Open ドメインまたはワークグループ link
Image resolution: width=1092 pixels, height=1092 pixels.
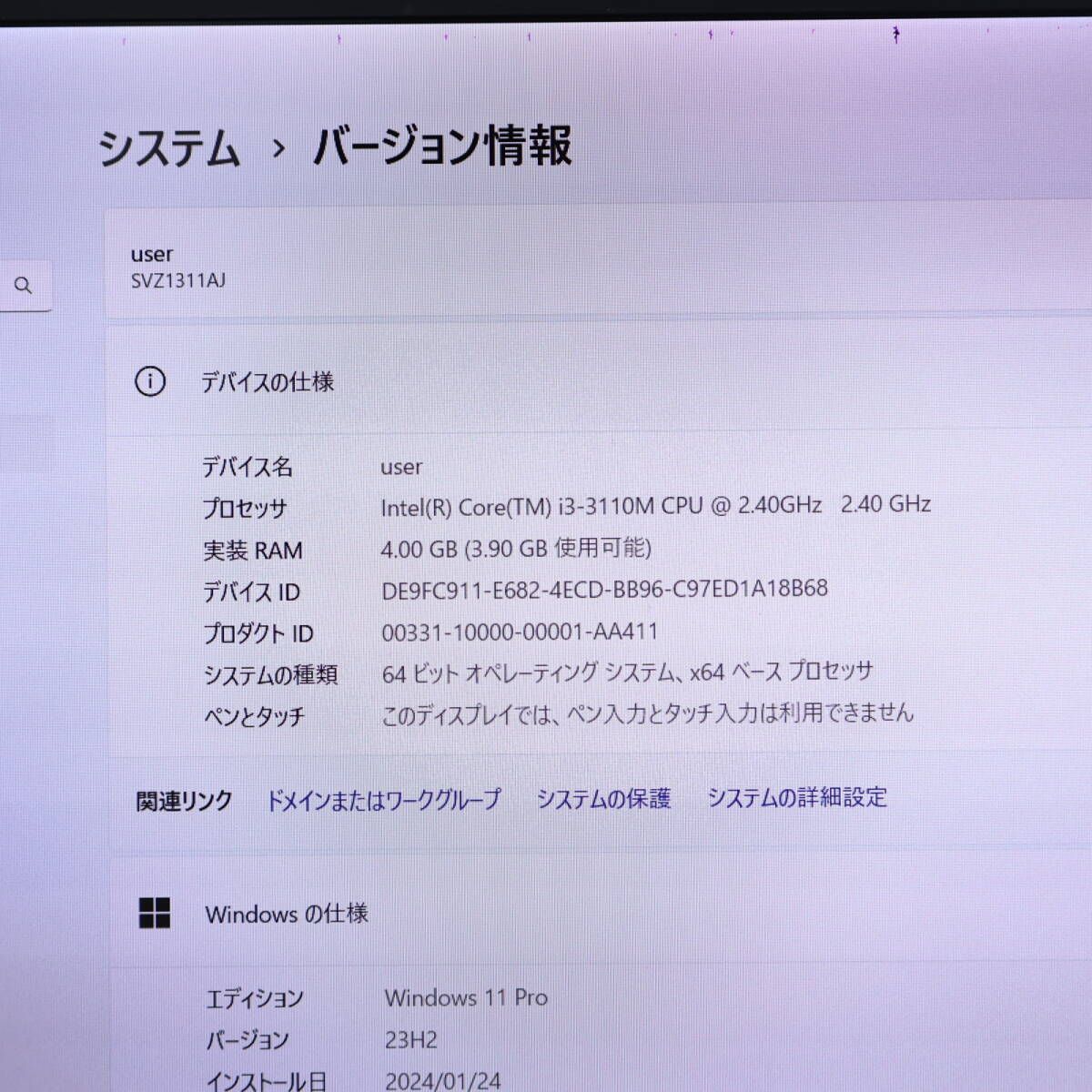383,800
